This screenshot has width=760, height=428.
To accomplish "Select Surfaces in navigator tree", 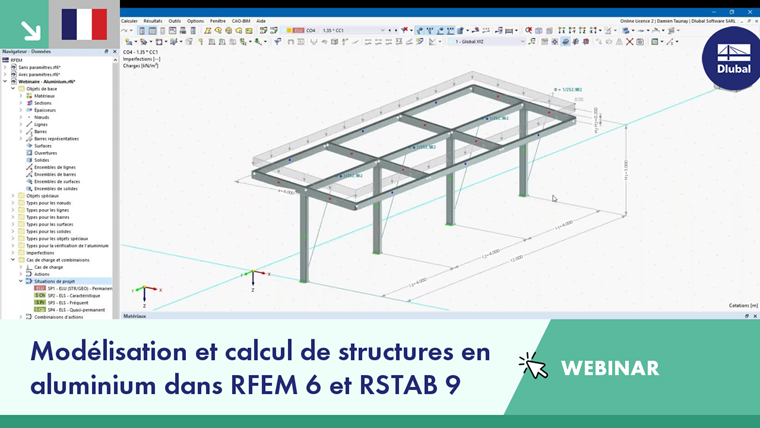I will click(x=43, y=145).
